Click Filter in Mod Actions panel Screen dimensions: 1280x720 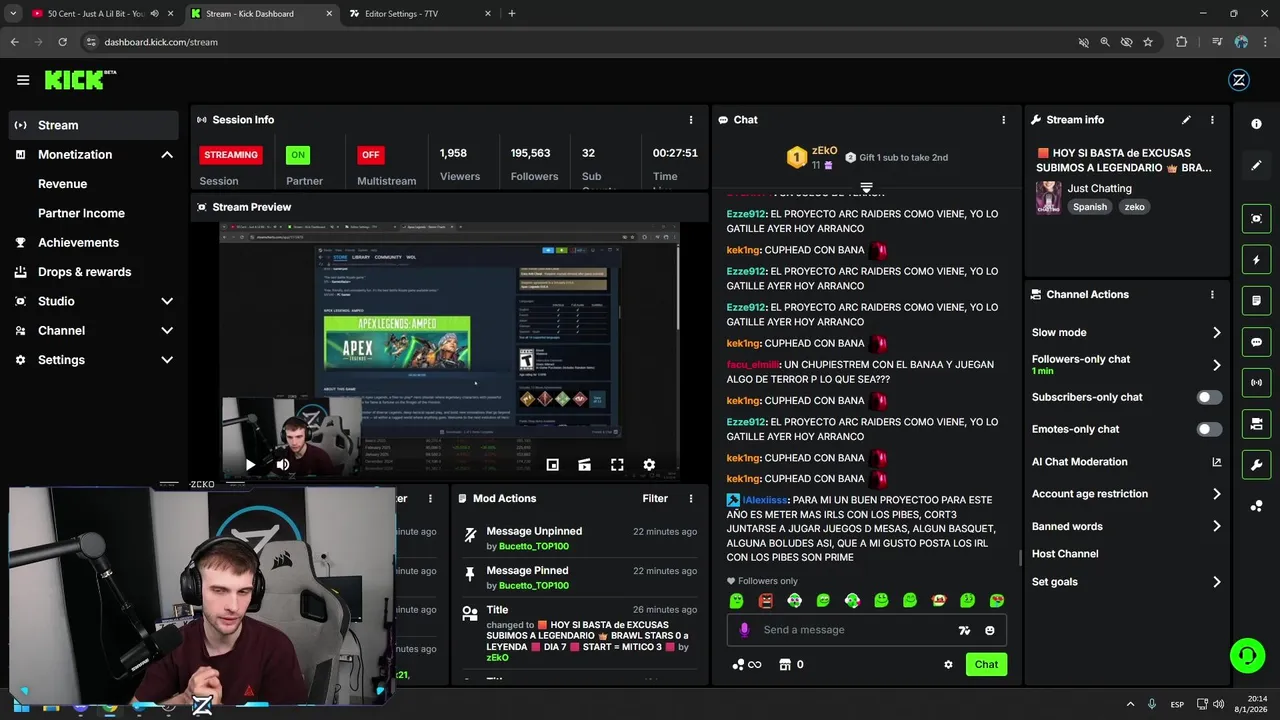pyautogui.click(x=655, y=498)
